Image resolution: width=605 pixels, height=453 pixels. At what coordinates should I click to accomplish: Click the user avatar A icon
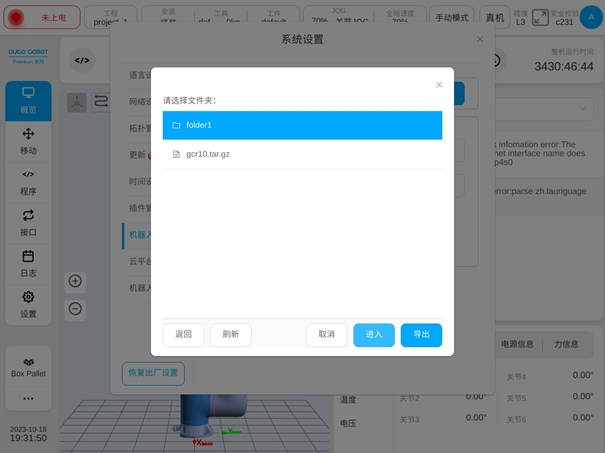590,17
